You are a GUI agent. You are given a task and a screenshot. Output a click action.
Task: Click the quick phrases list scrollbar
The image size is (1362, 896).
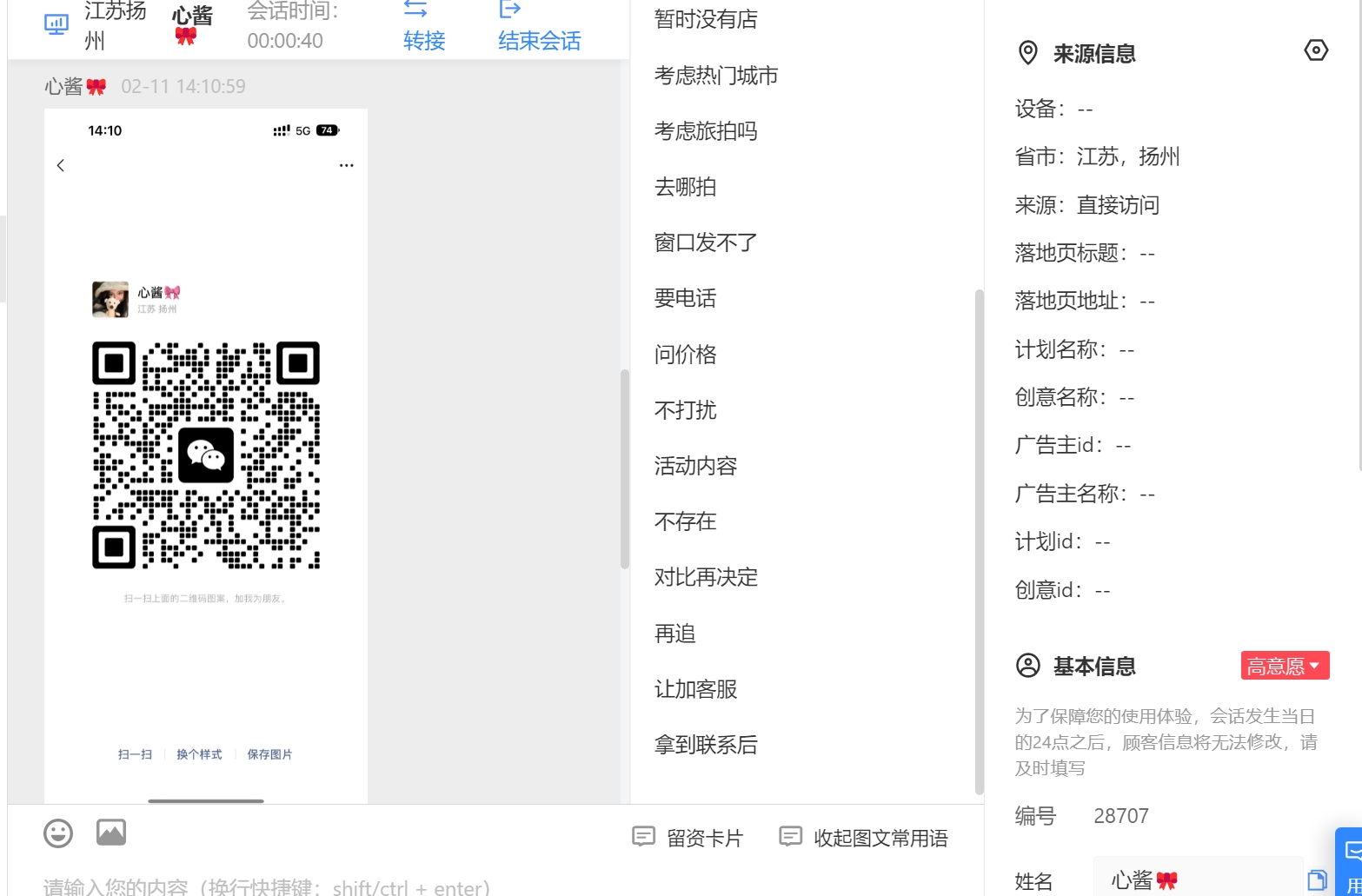coord(980,541)
